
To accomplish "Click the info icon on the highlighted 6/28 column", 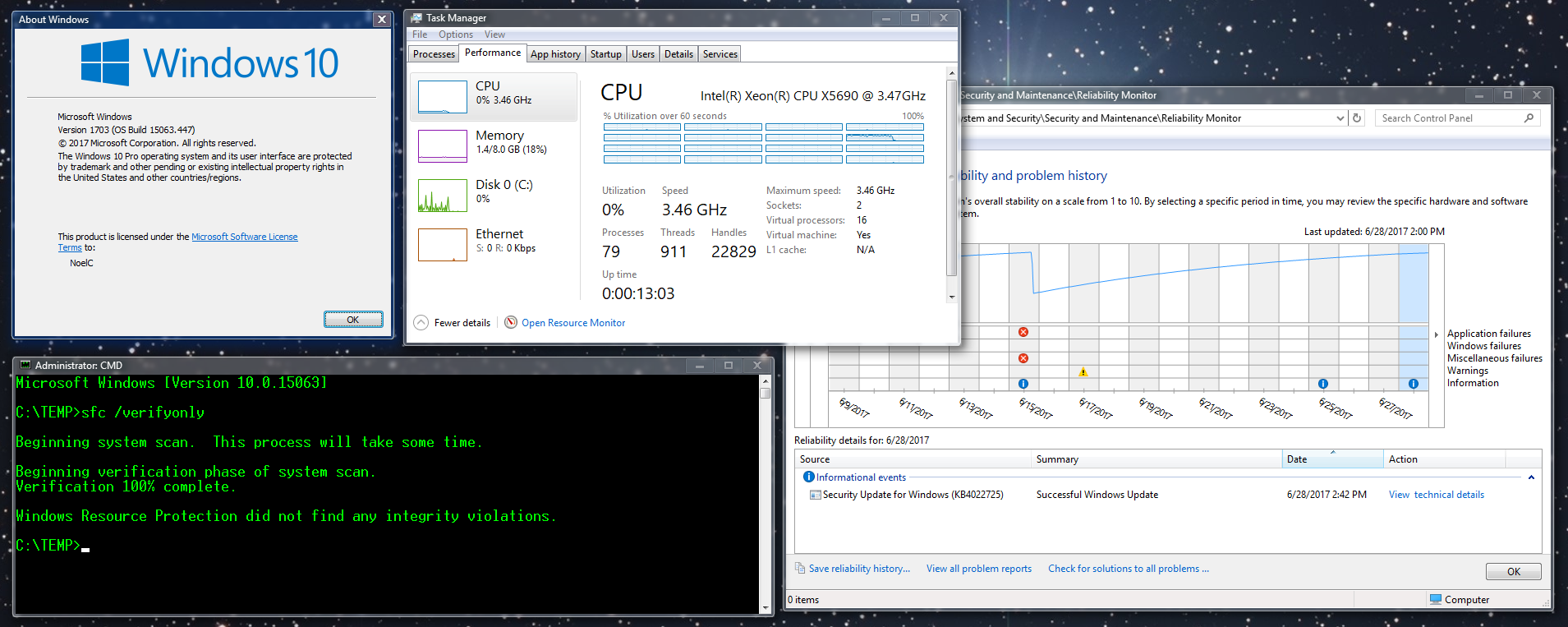I will [1414, 384].
